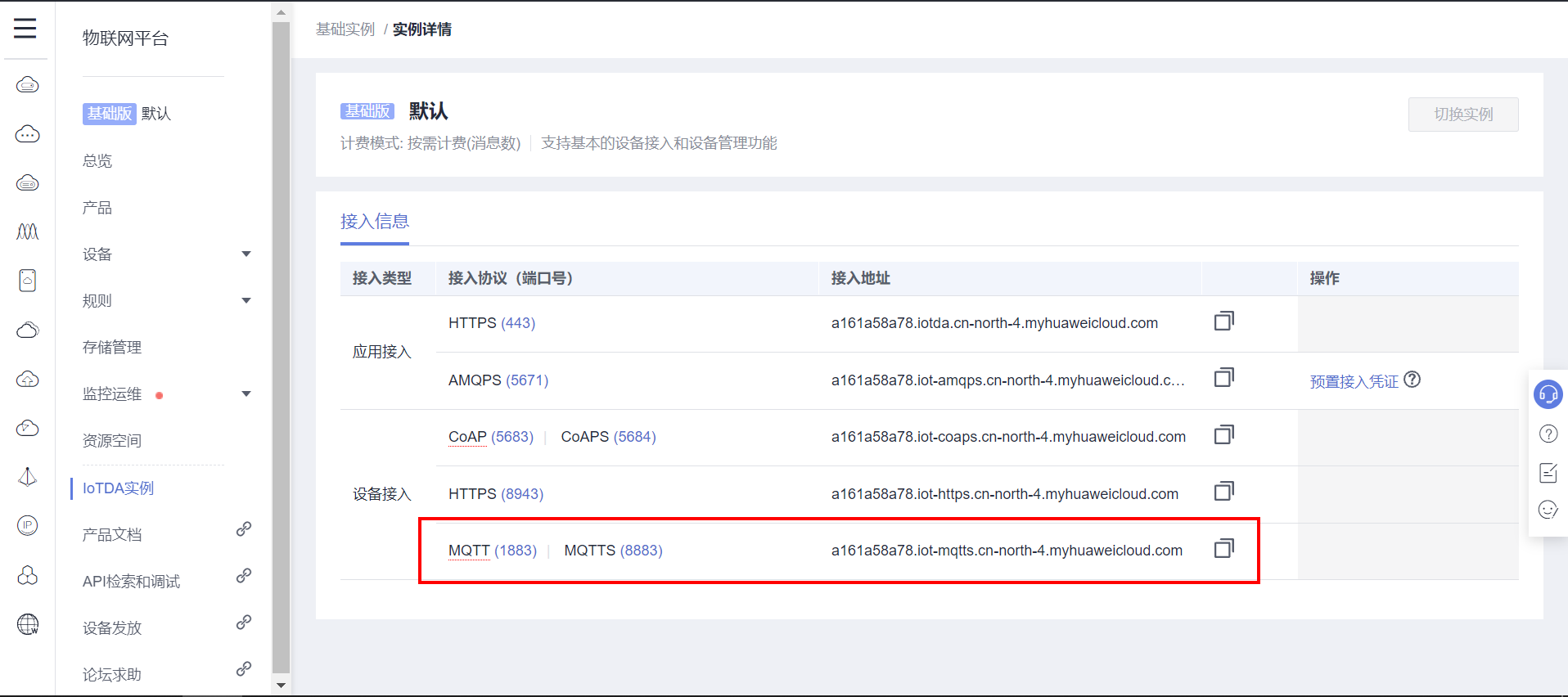This screenshot has height=697, width=1568.
Task: Click the 切换实例 button
Action: click(1463, 115)
